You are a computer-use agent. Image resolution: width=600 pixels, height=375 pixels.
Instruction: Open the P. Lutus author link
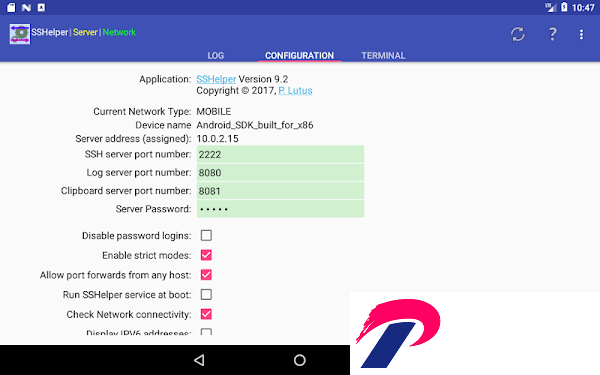pos(295,91)
